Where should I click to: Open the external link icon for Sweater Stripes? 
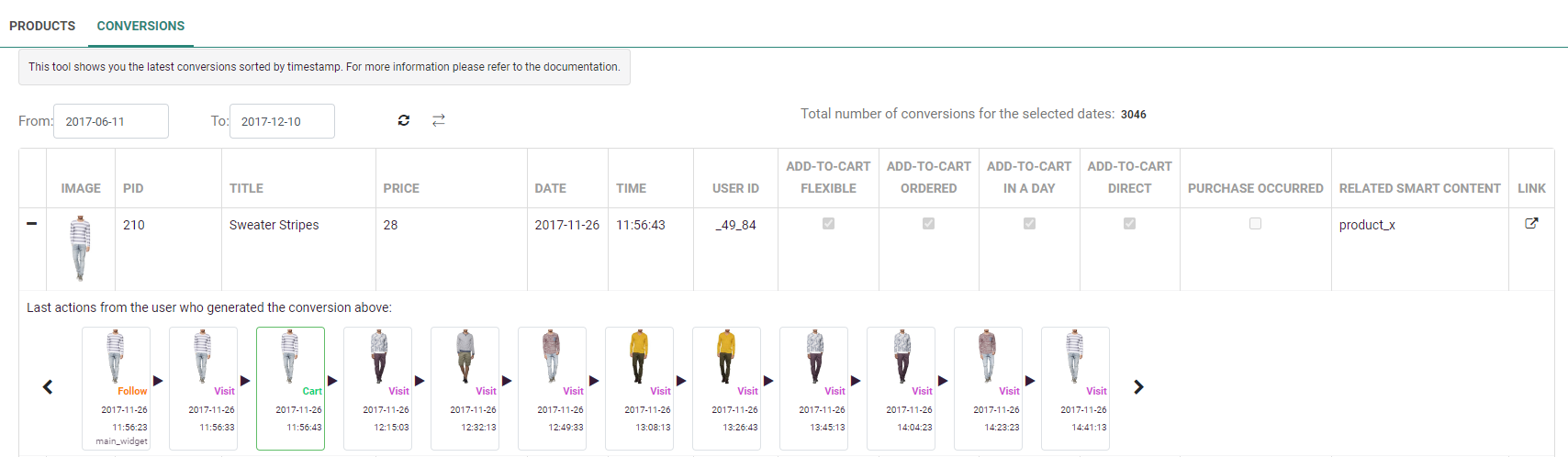pyautogui.click(x=1531, y=223)
